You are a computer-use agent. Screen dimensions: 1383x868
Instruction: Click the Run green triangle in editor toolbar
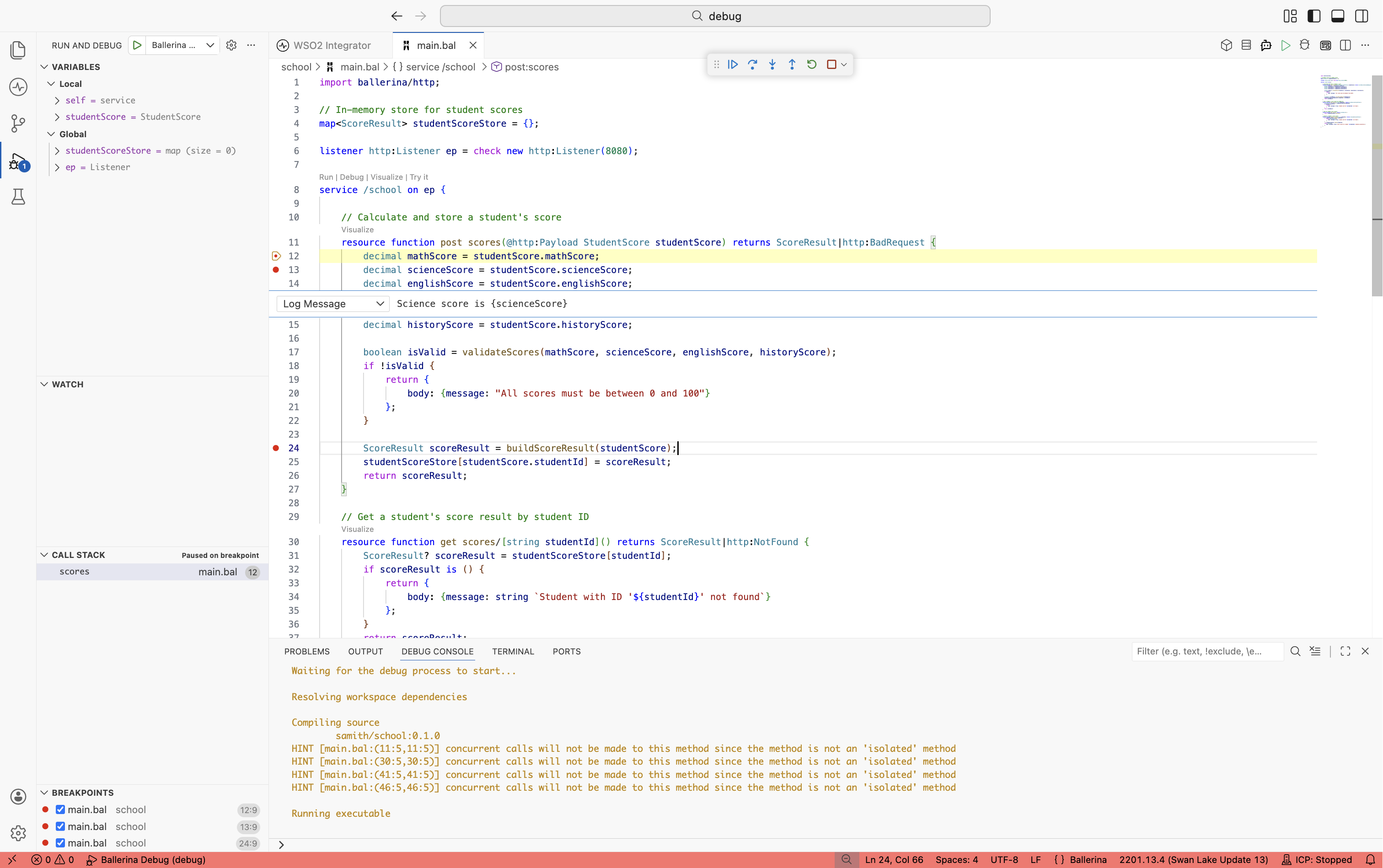pos(1286,45)
